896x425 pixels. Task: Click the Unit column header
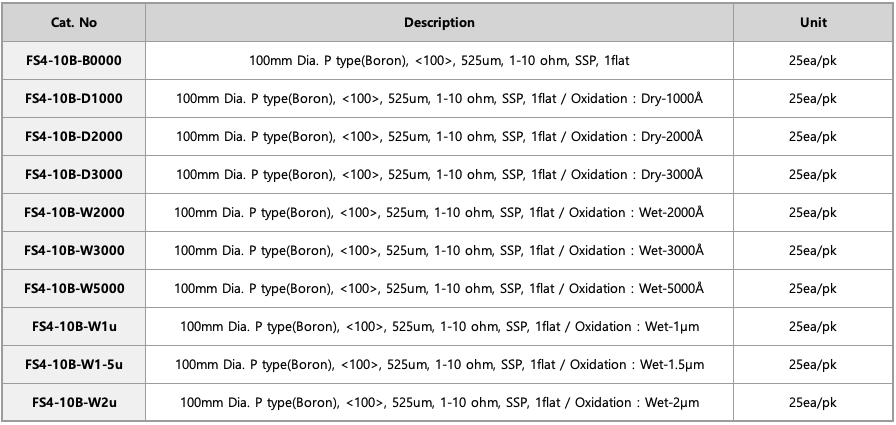(813, 22)
